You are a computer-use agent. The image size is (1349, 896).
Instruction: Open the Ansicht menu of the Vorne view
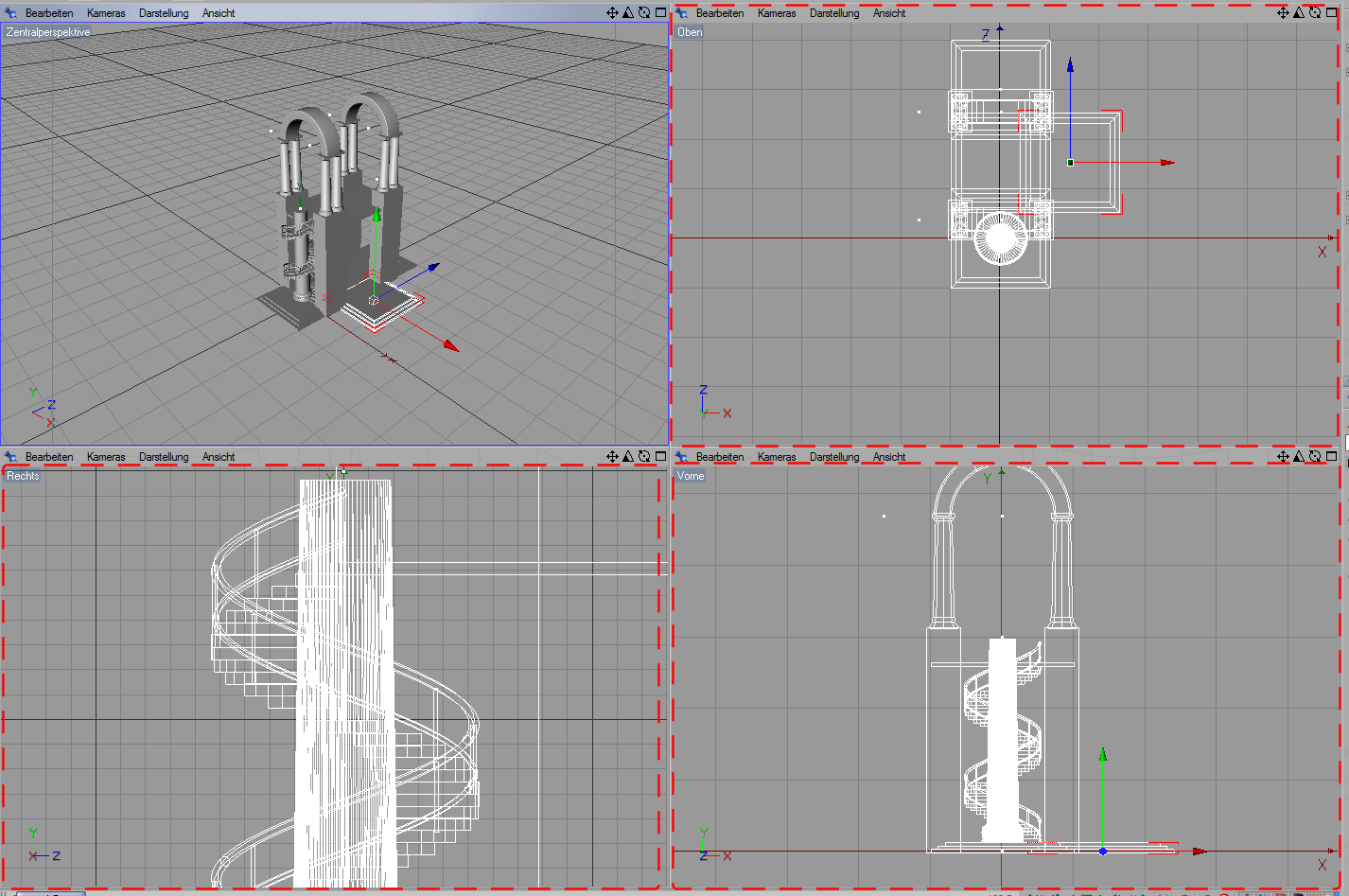tap(889, 457)
